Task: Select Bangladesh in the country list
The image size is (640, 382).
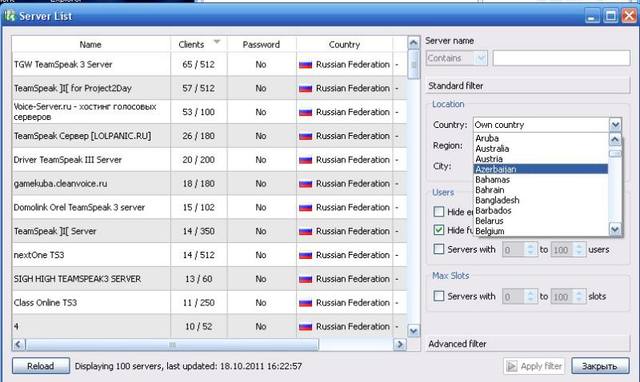Action: click(x=540, y=200)
